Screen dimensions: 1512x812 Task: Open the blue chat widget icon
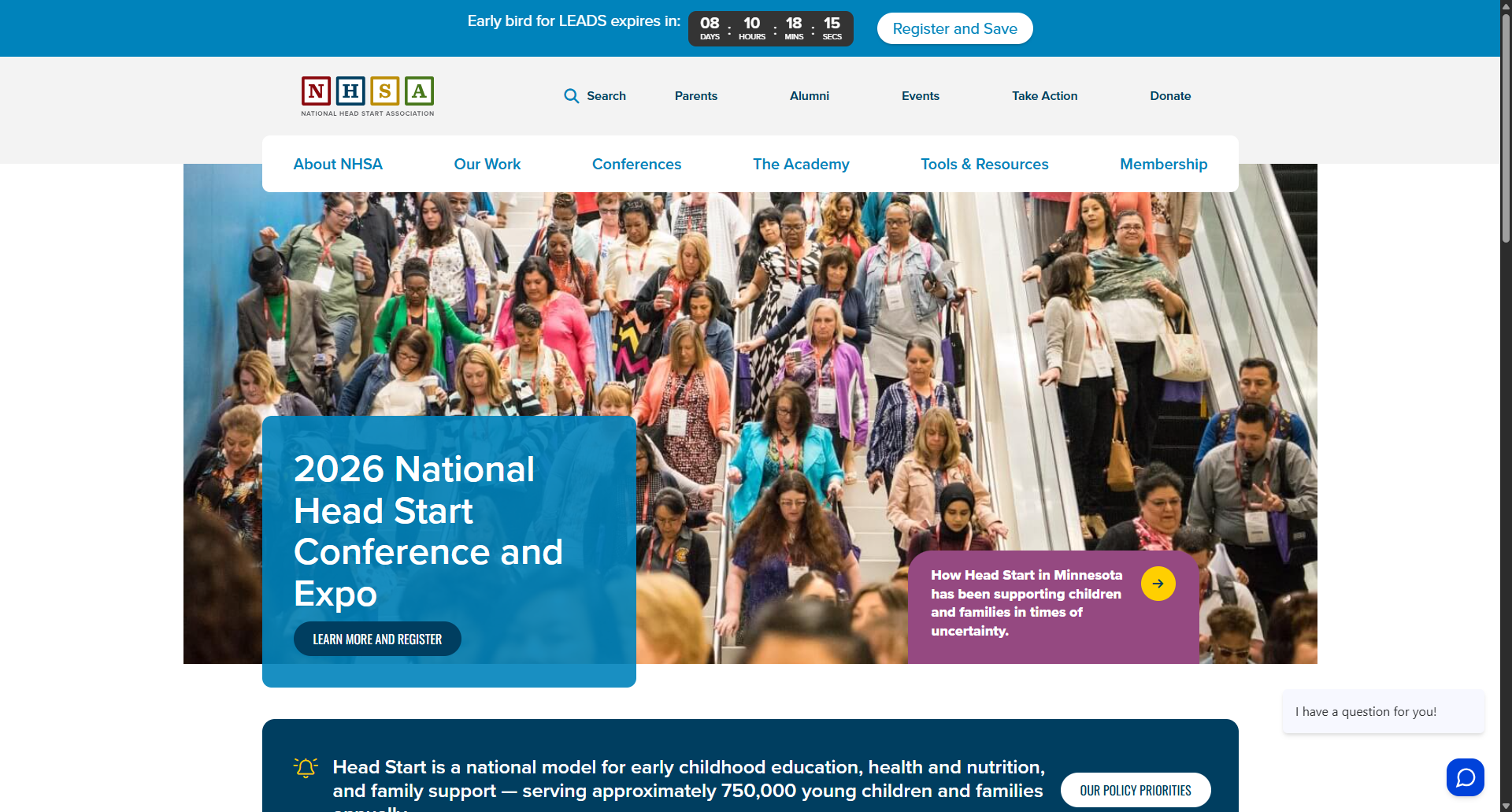point(1465,777)
